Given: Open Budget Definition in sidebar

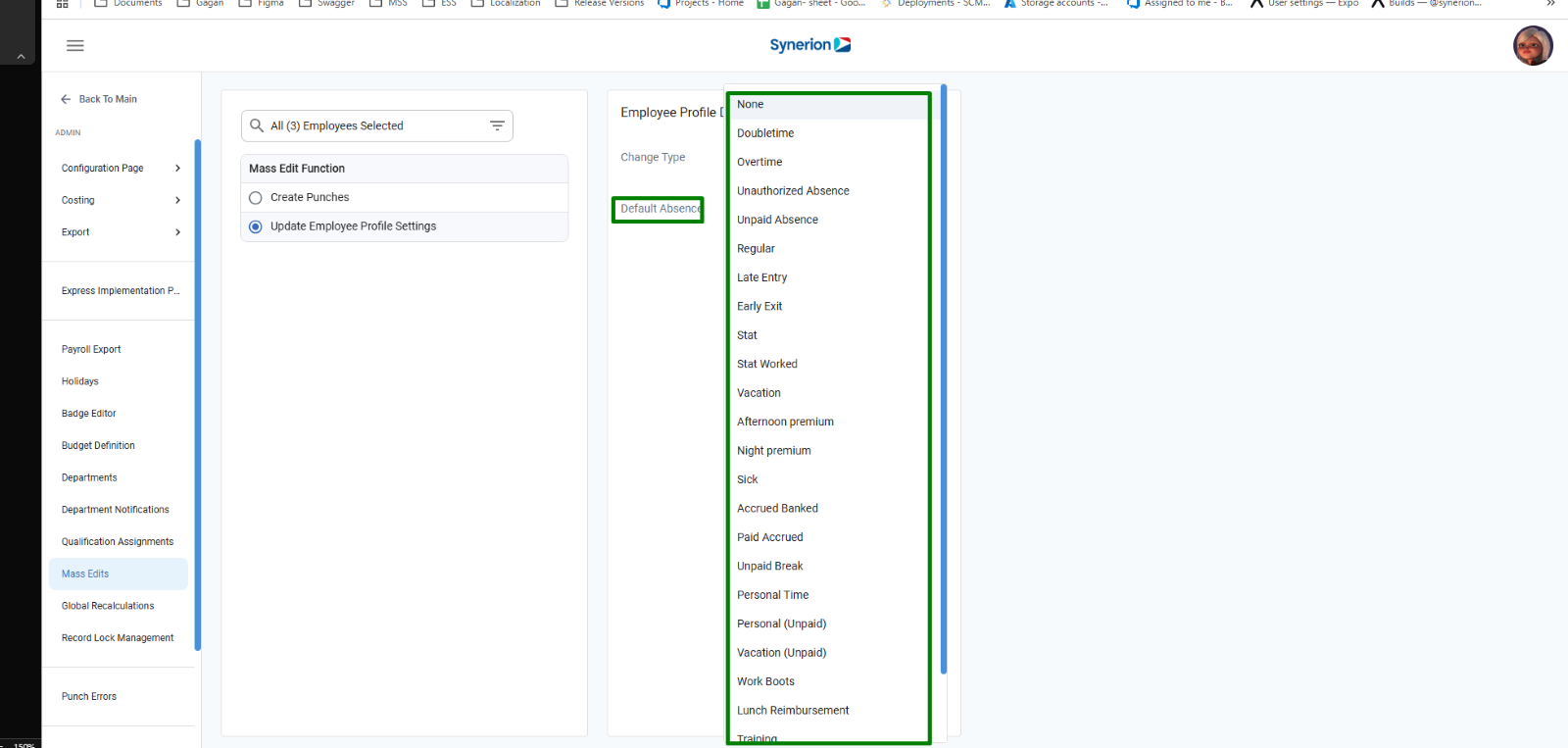Looking at the screenshot, I should point(98,446).
